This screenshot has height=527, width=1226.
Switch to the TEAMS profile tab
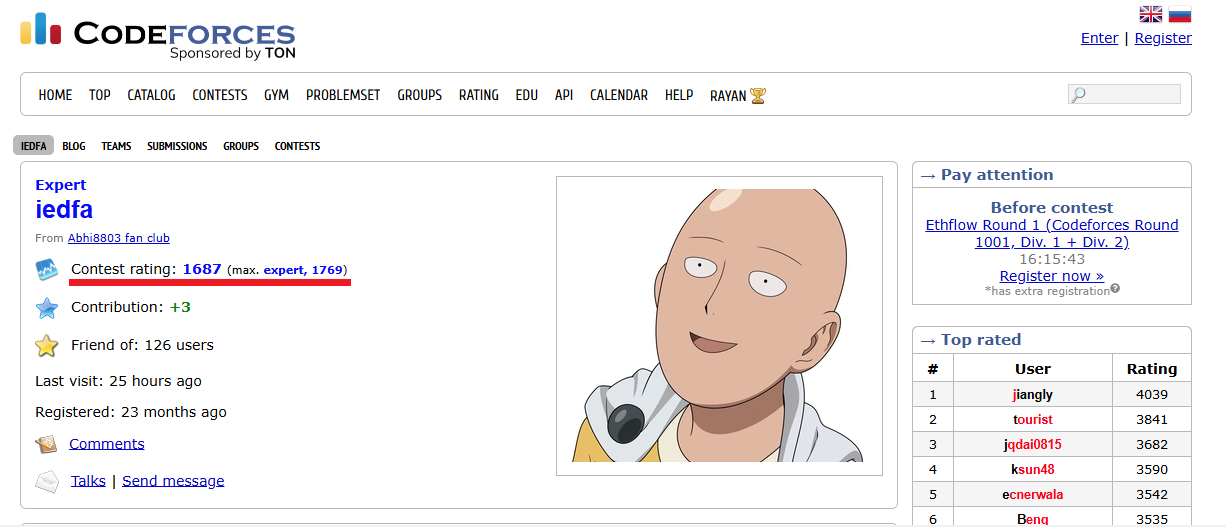point(116,146)
